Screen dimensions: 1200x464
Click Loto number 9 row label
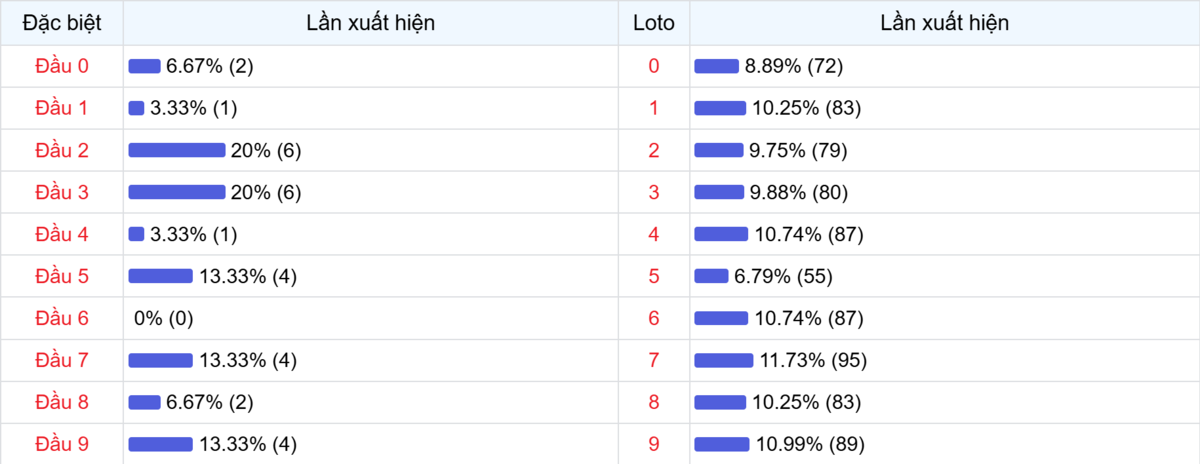(x=654, y=444)
